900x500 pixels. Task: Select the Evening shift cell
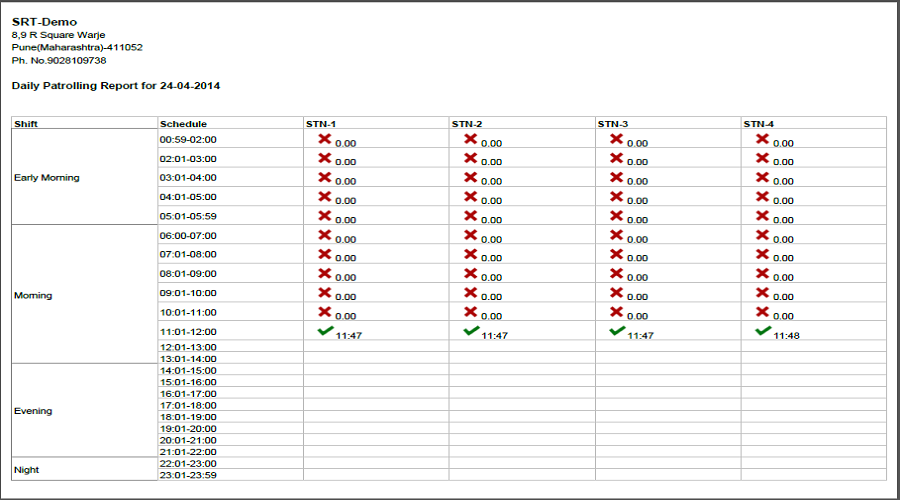[x=33, y=411]
